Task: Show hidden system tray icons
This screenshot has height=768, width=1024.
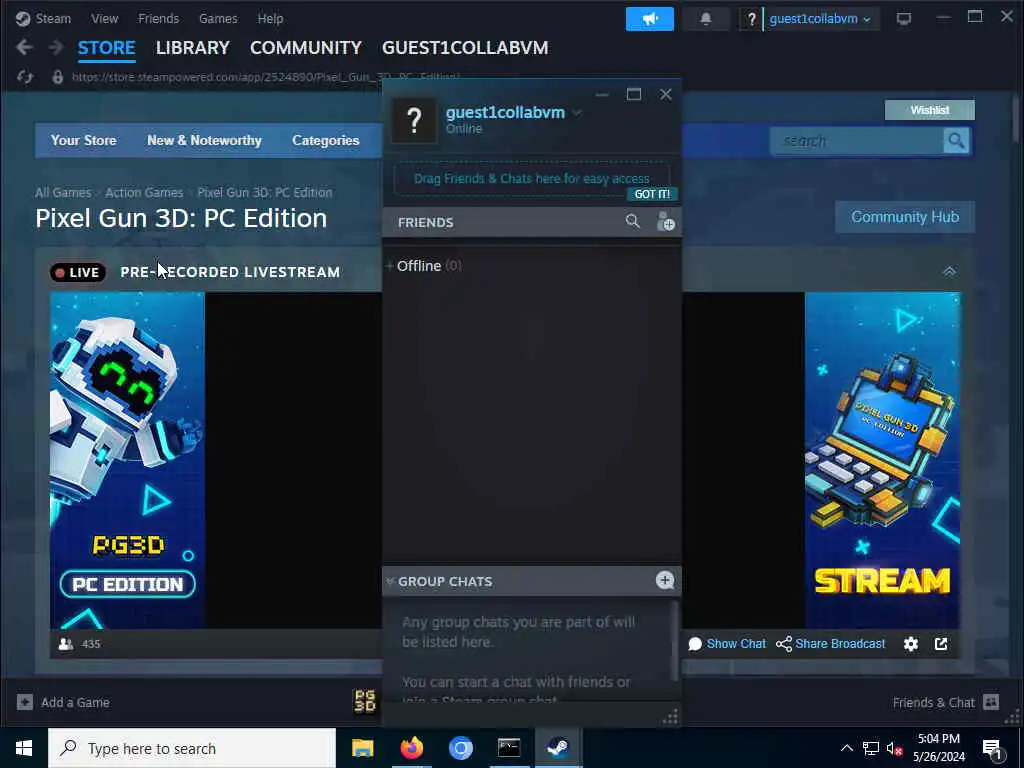Action: coord(846,748)
